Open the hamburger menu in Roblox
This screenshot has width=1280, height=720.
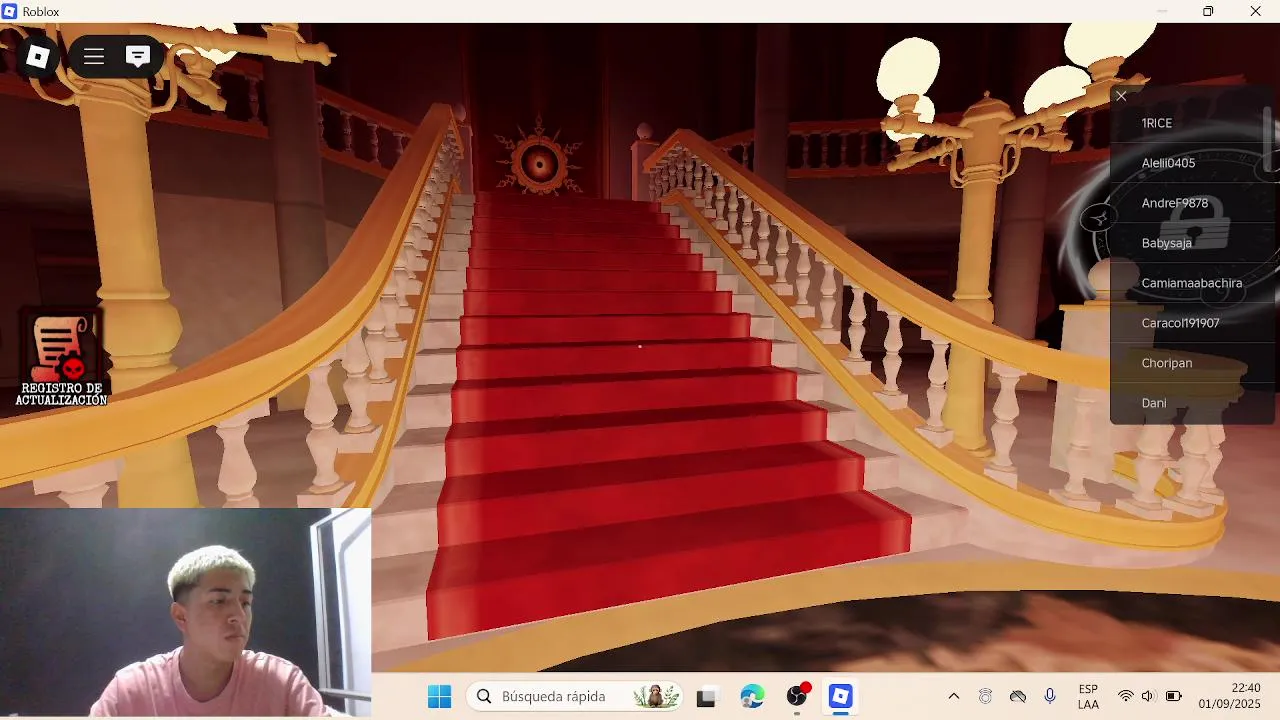(94, 57)
